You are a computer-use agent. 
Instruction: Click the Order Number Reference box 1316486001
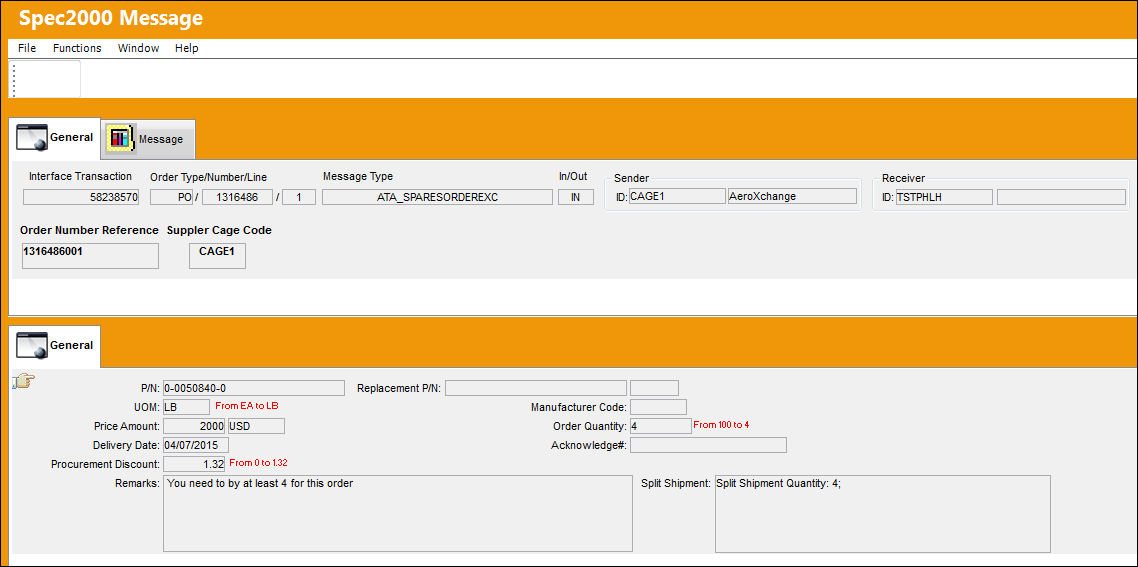[x=91, y=256]
